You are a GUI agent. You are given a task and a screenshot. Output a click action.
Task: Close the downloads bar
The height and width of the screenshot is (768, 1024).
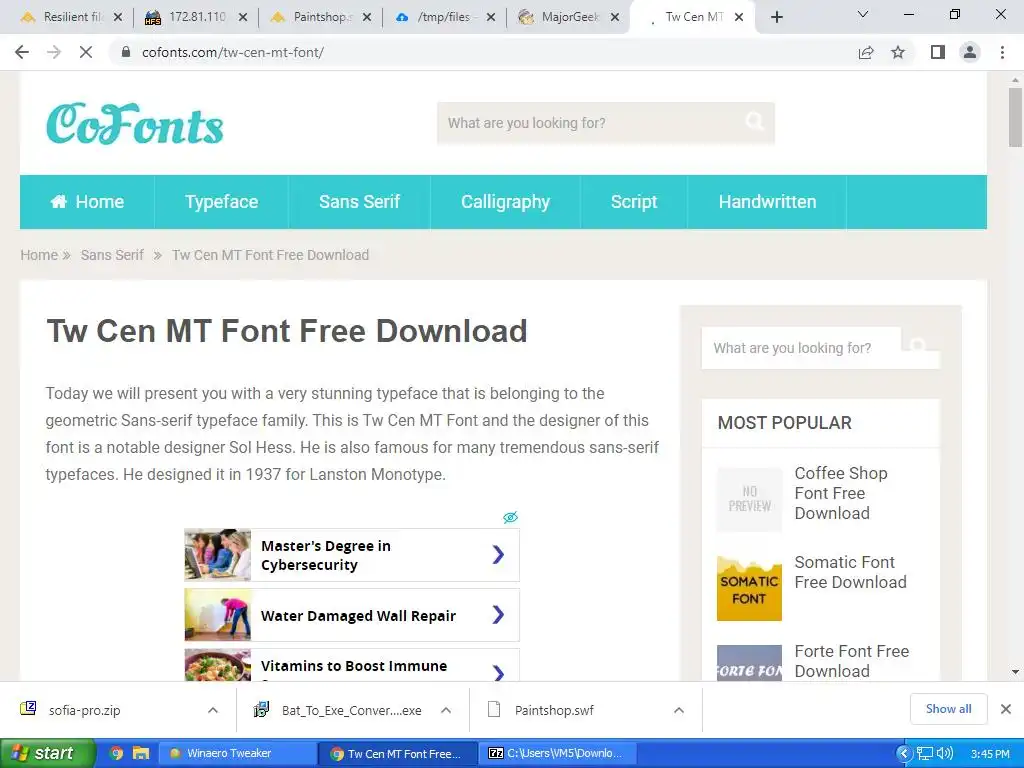coord(1006,709)
